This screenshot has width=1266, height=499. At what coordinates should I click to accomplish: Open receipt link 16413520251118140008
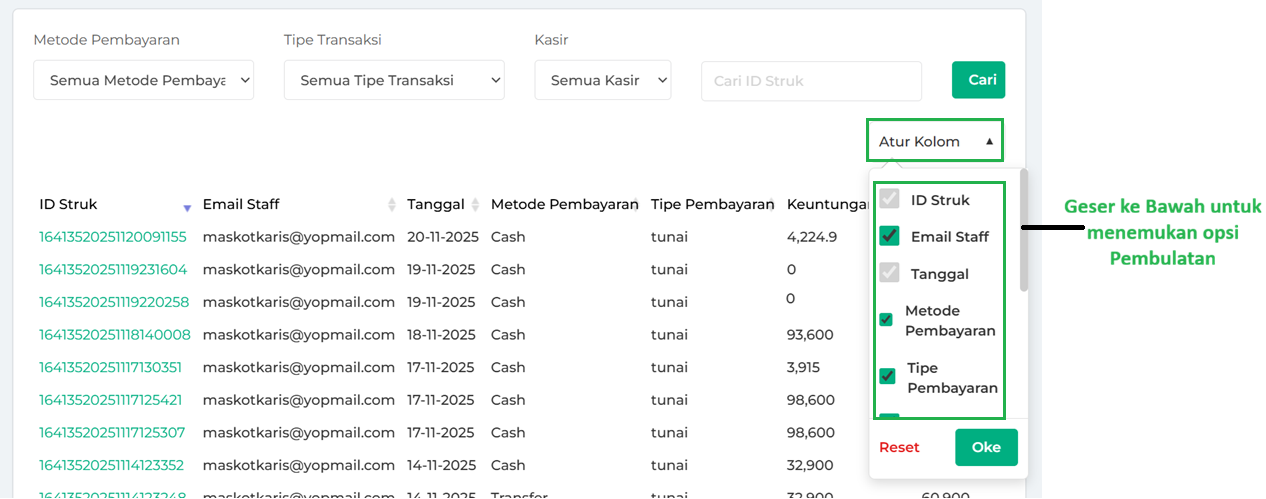click(x=115, y=335)
